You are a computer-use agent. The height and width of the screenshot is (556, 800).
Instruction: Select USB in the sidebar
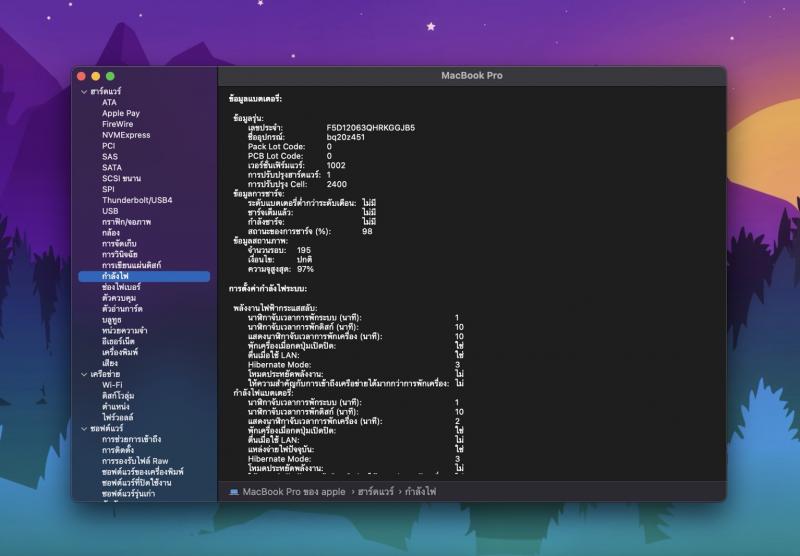click(110, 211)
